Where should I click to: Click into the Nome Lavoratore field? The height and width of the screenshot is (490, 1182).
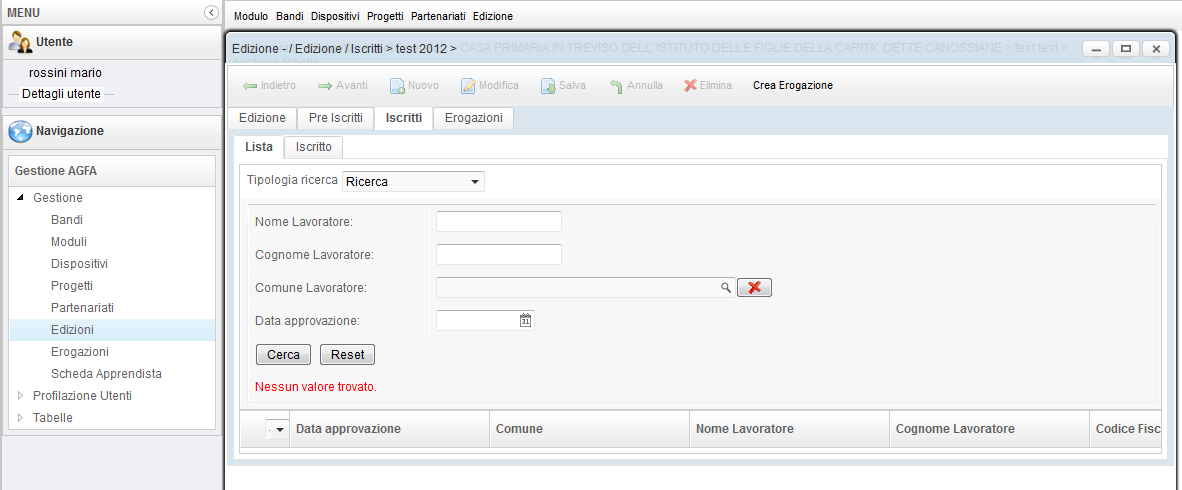pos(498,221)
